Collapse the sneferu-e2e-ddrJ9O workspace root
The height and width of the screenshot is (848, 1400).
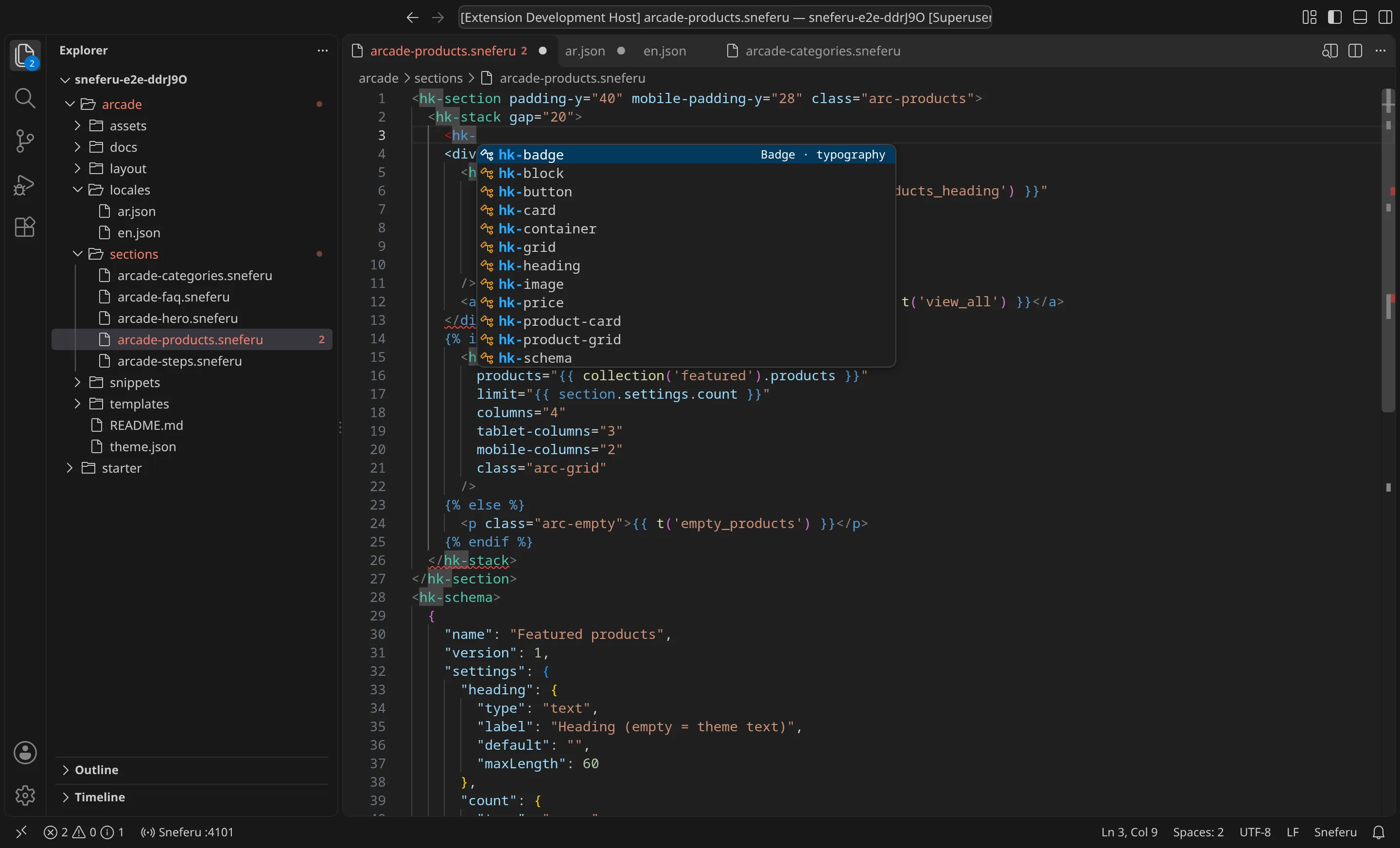tap(65, 80)
